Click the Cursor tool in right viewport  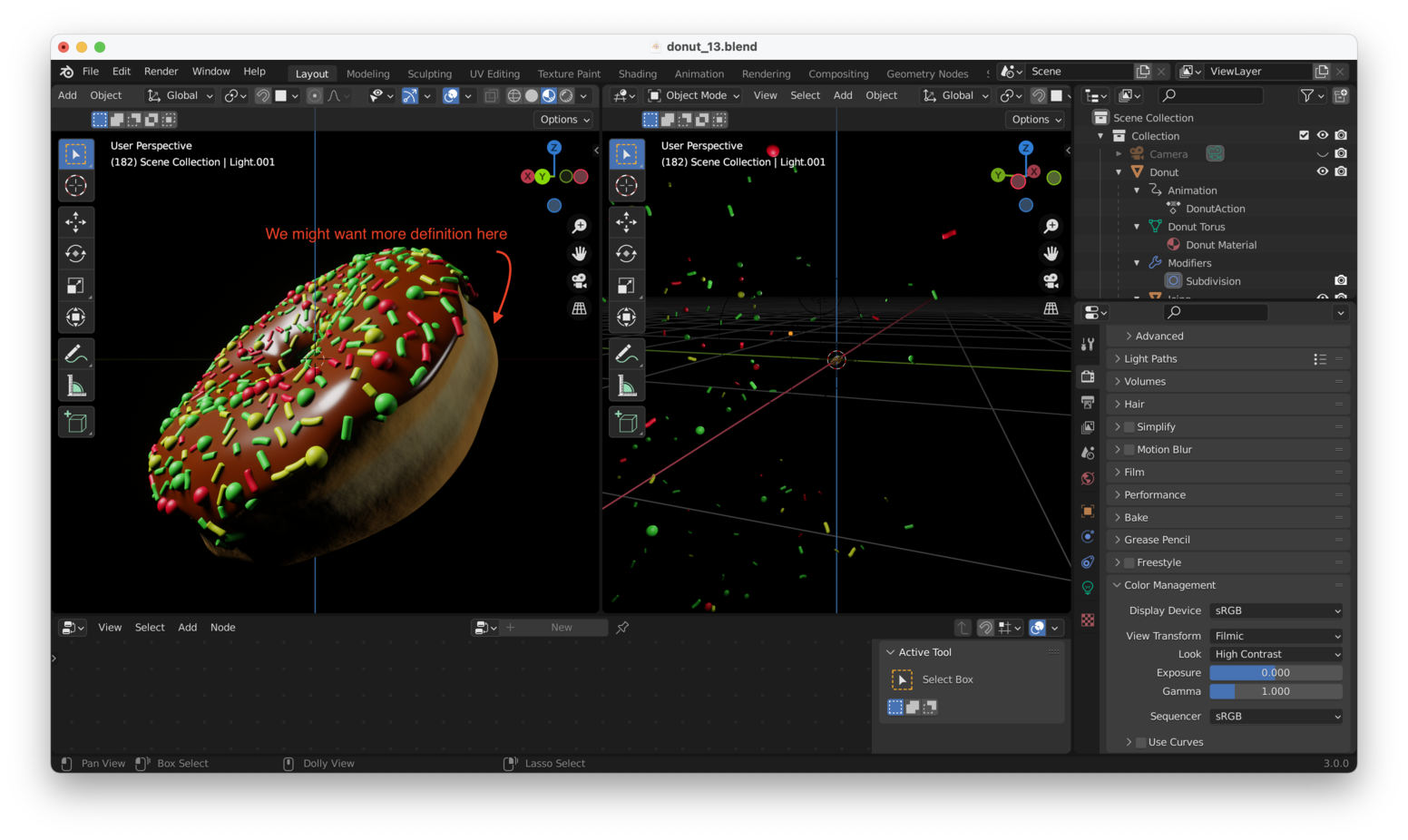[626, 186]
